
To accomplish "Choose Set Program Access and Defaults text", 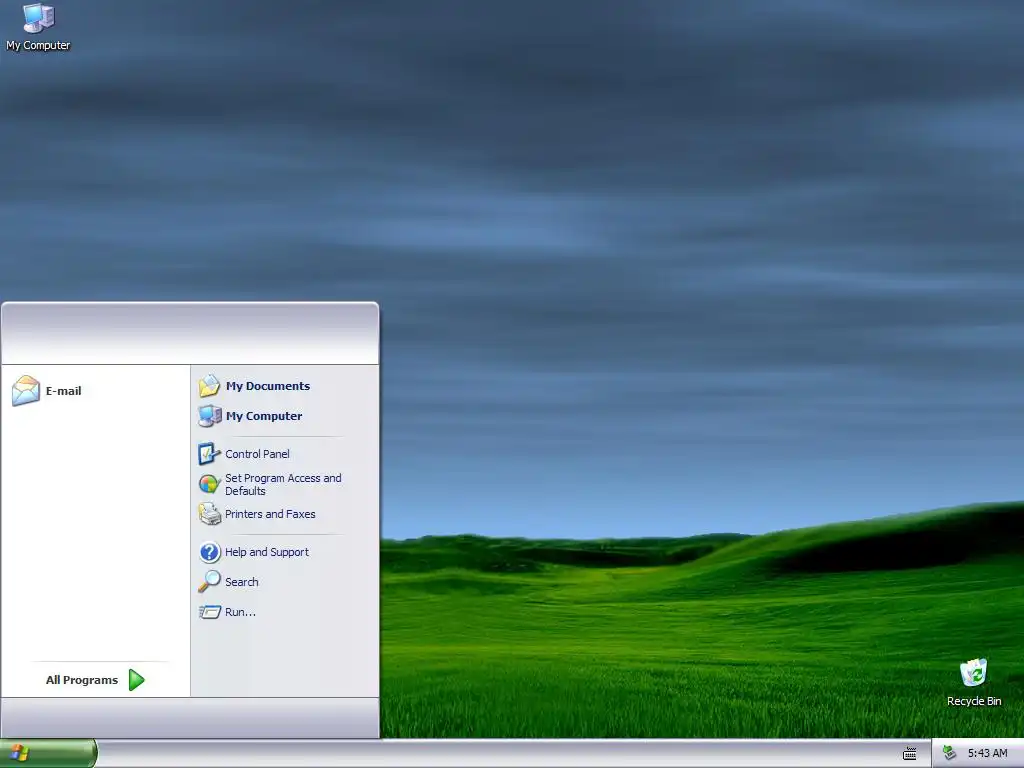I will point(283,485).
